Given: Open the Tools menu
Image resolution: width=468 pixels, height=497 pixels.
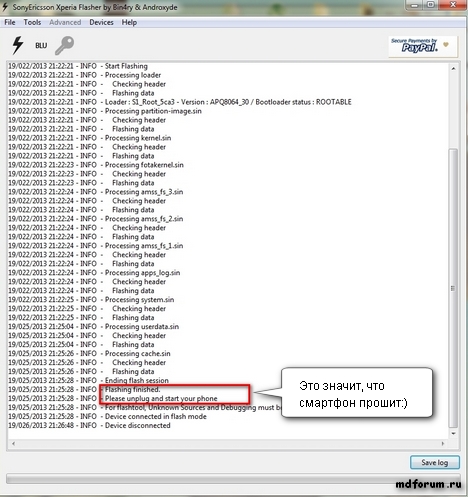Looking at the screenshot, I should pyautogui.click(x=32, y=22).
